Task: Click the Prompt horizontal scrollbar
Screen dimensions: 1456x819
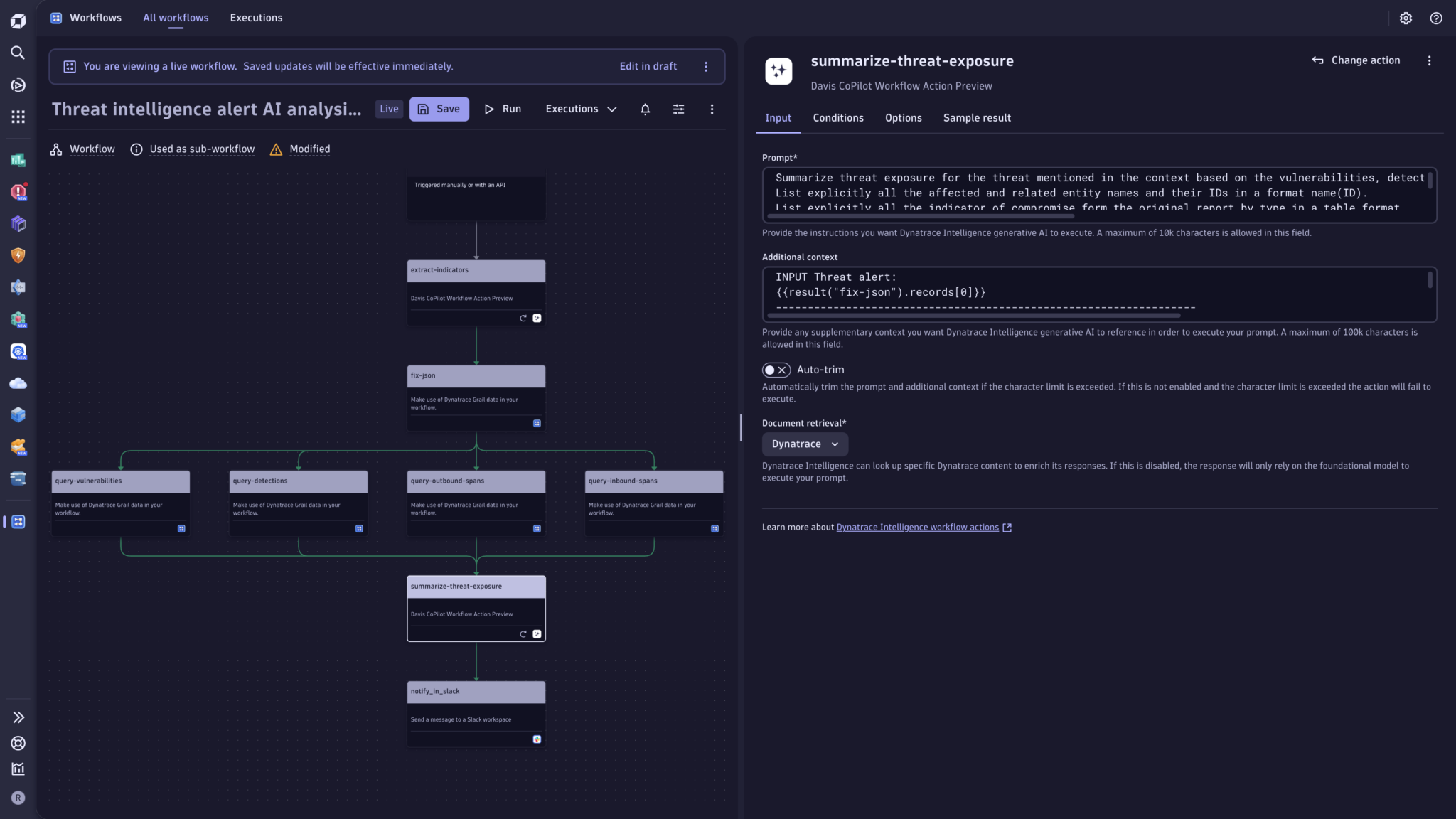Action: click(921, 216)
